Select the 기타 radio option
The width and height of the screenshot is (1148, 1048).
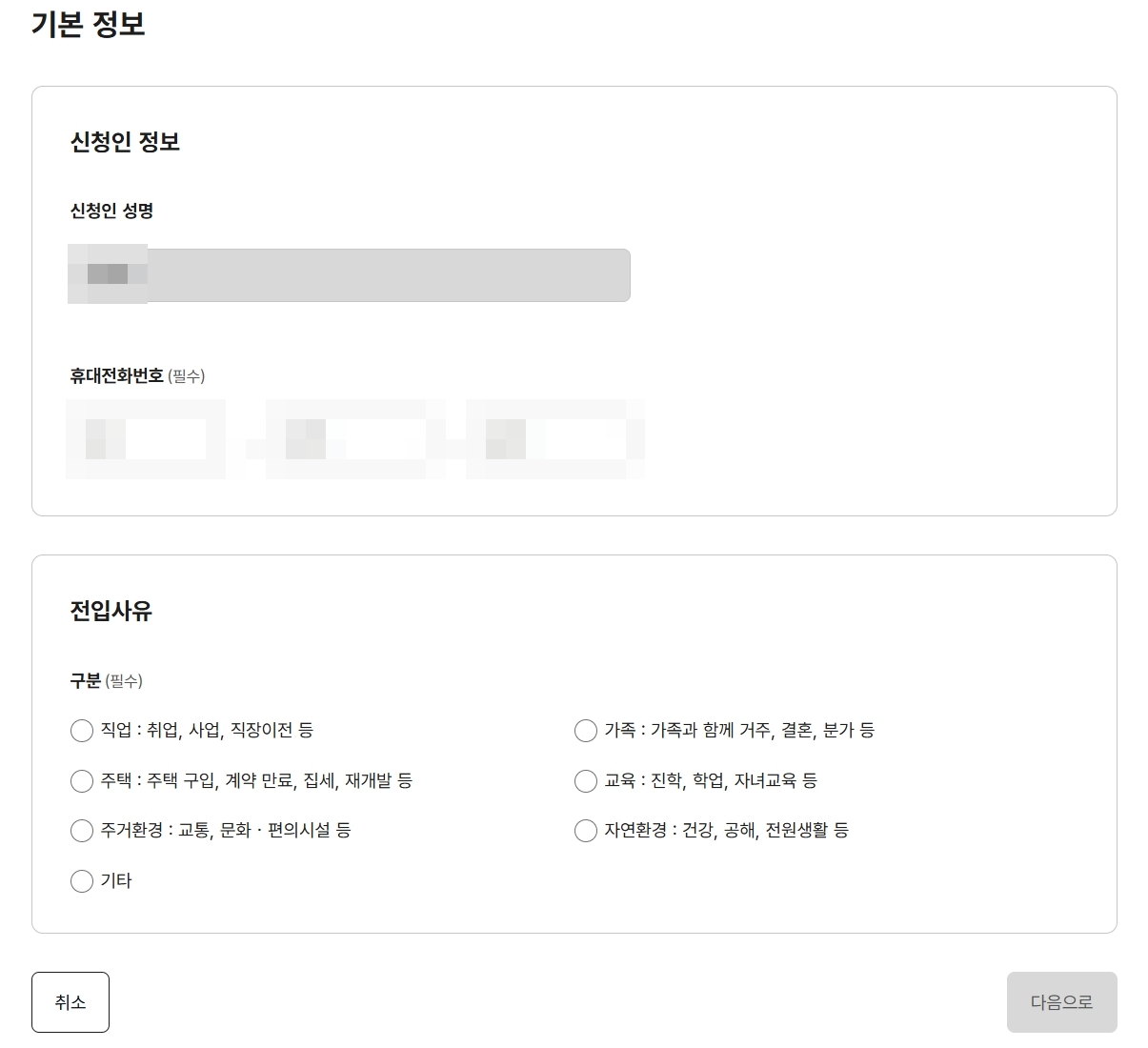82,881
